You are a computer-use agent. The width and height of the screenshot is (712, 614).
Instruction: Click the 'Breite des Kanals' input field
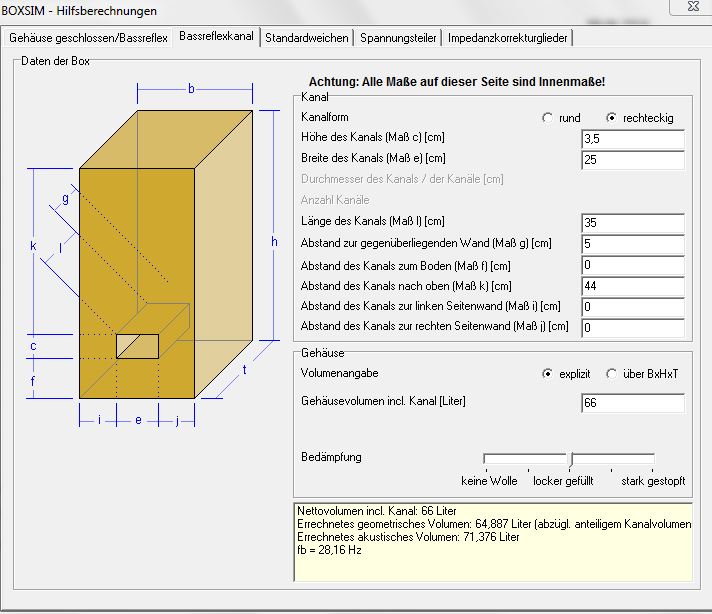[x=632, y=160]
